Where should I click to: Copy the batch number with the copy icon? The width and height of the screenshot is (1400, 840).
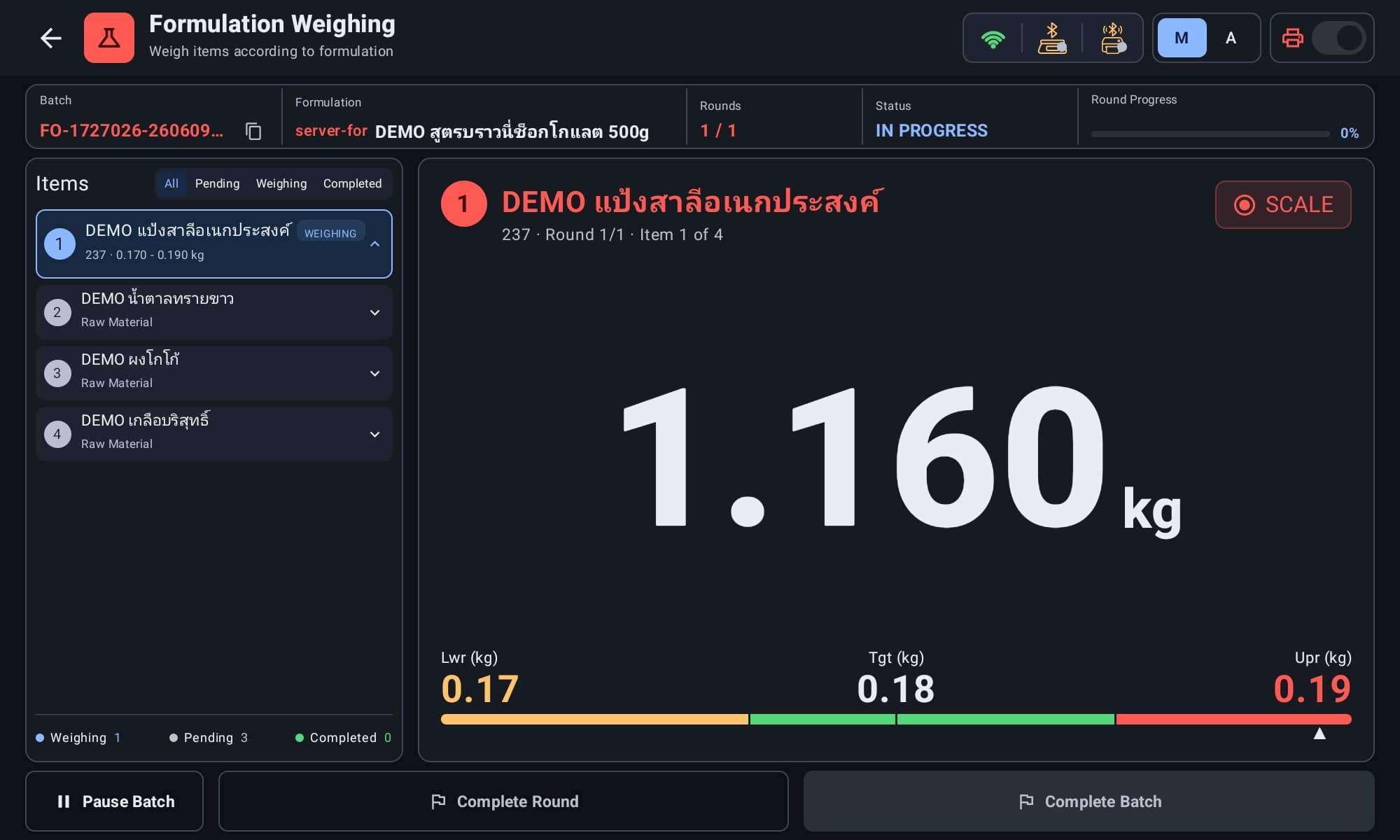(x=253, y=131)
